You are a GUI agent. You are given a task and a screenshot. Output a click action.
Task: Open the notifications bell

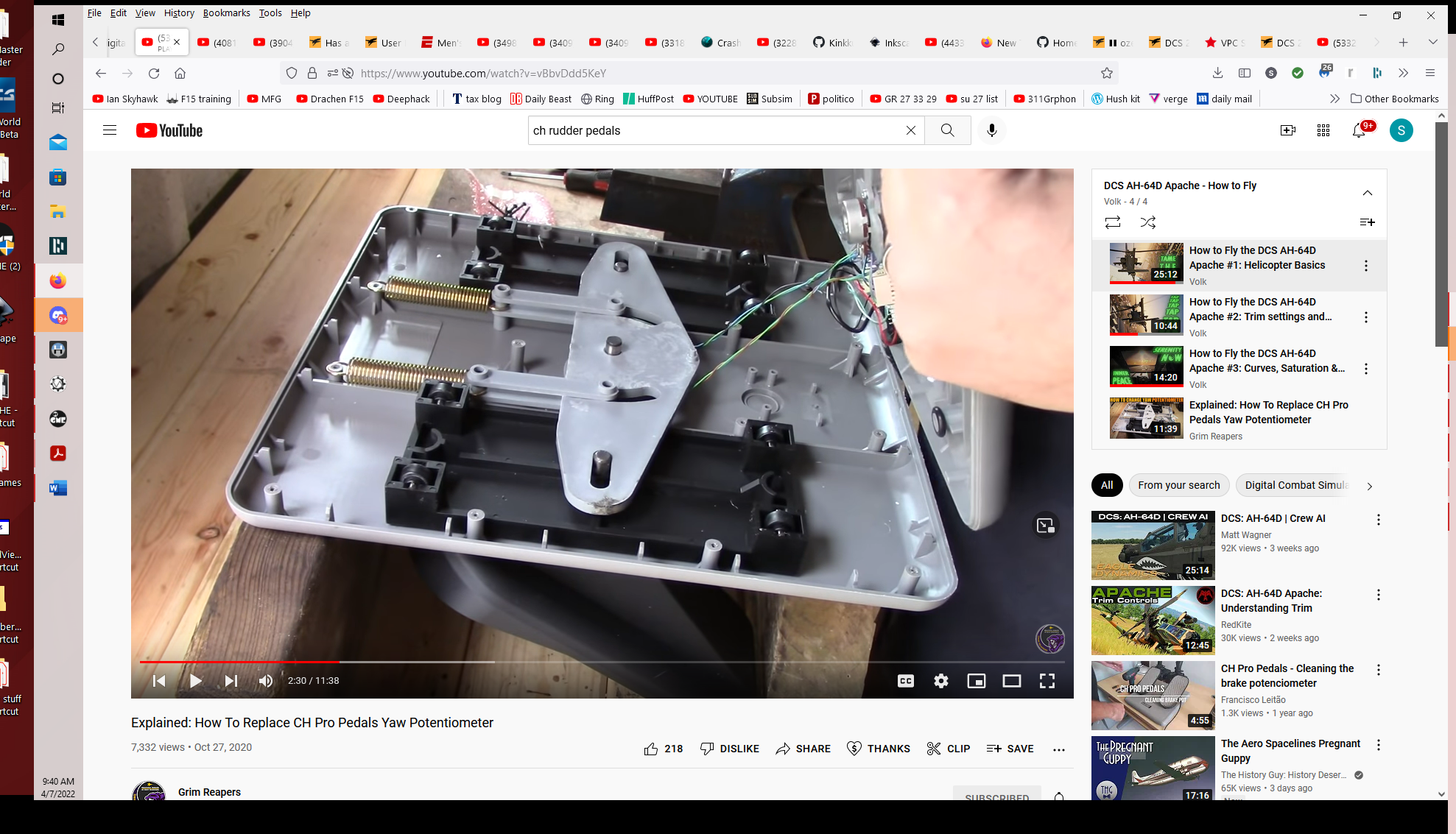pos(1360,130)
